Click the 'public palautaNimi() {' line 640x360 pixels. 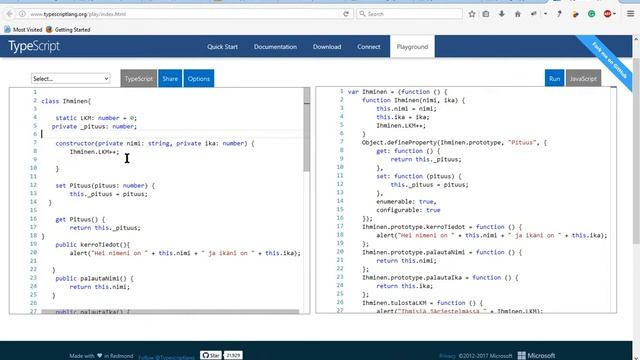(x=94, y=278)
